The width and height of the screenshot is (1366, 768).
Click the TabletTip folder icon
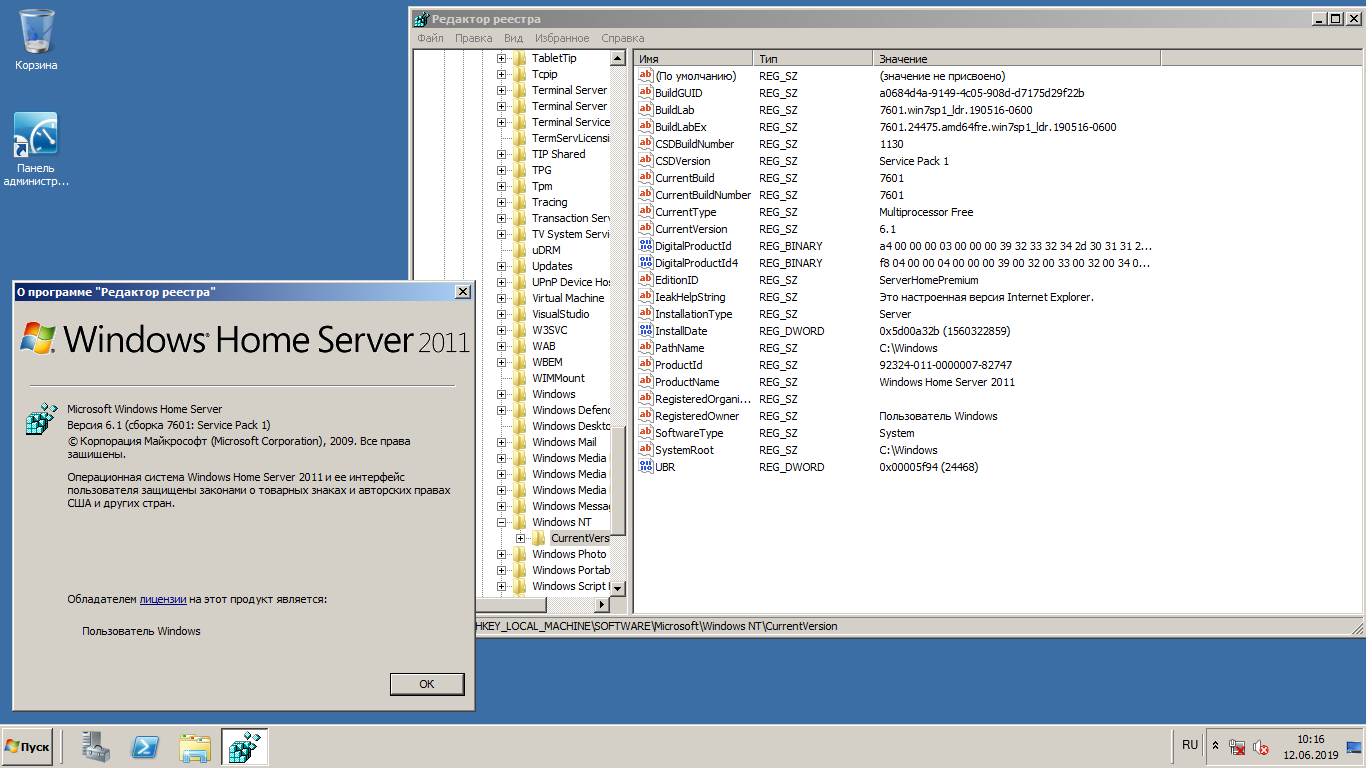(x=520, y=58)
